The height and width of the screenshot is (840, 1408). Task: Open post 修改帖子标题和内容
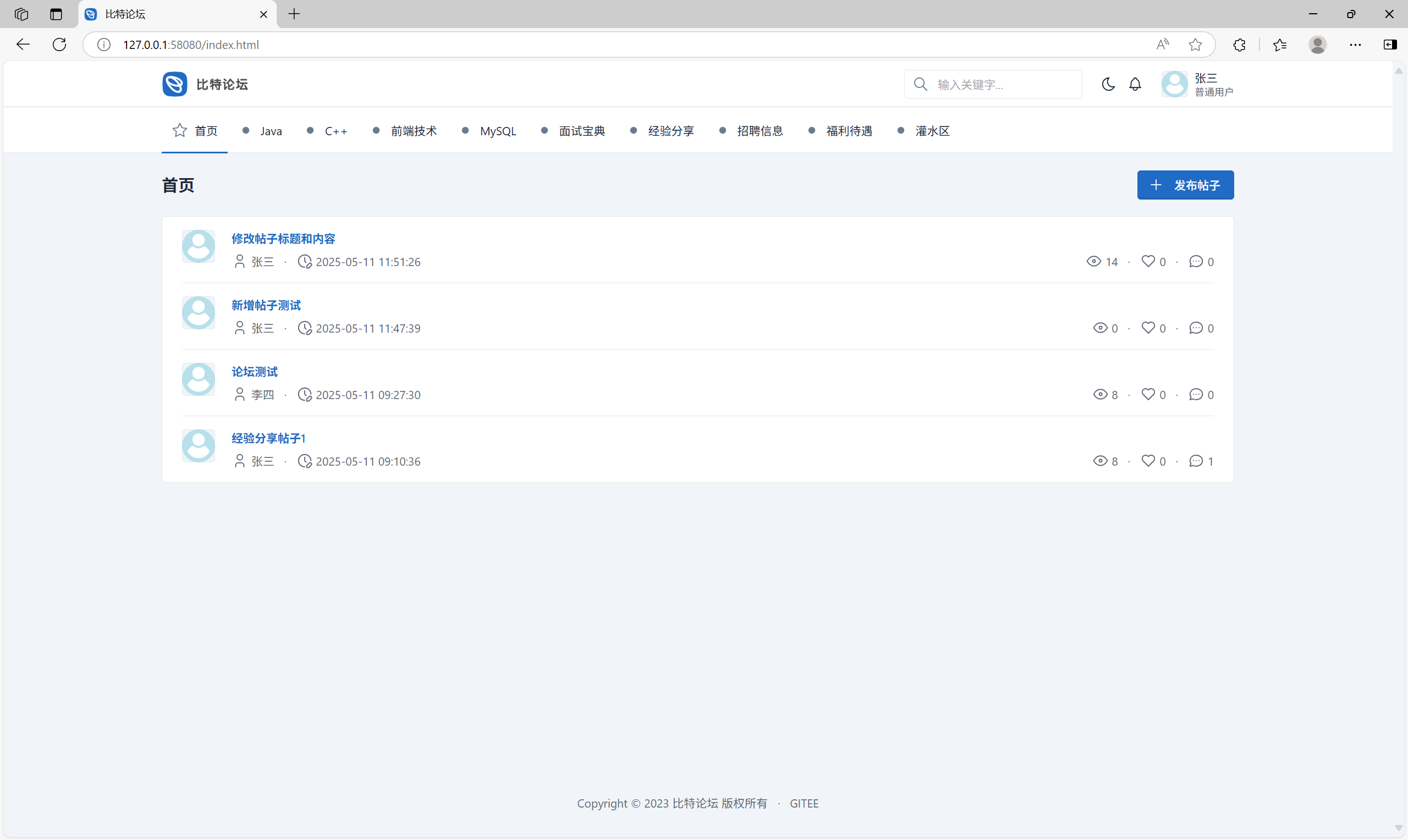tap(283, 239)
